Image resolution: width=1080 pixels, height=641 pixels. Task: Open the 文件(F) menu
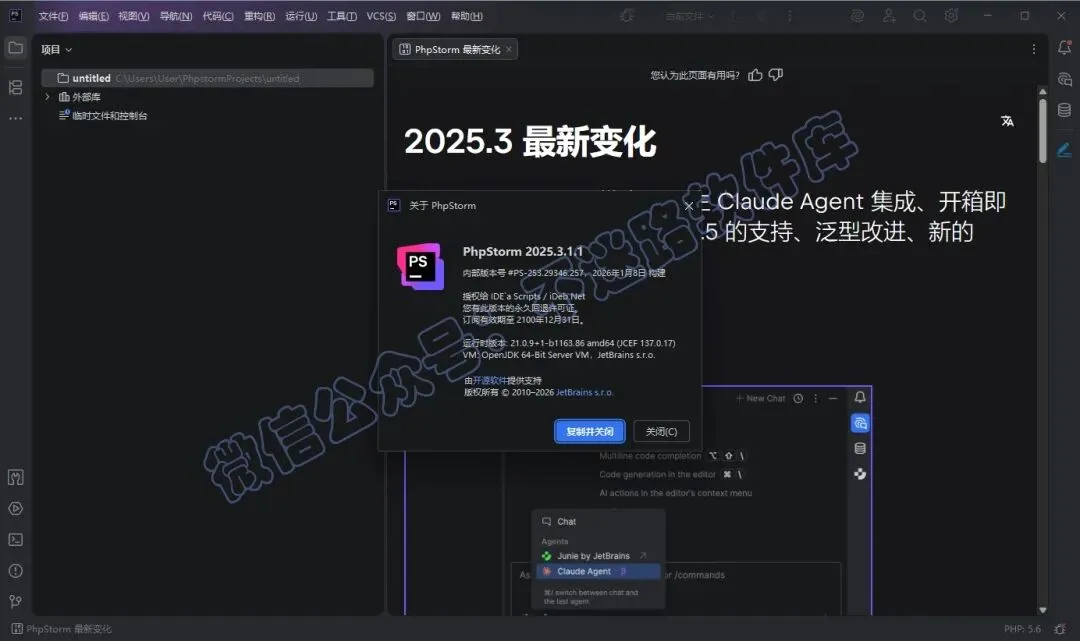53,16
